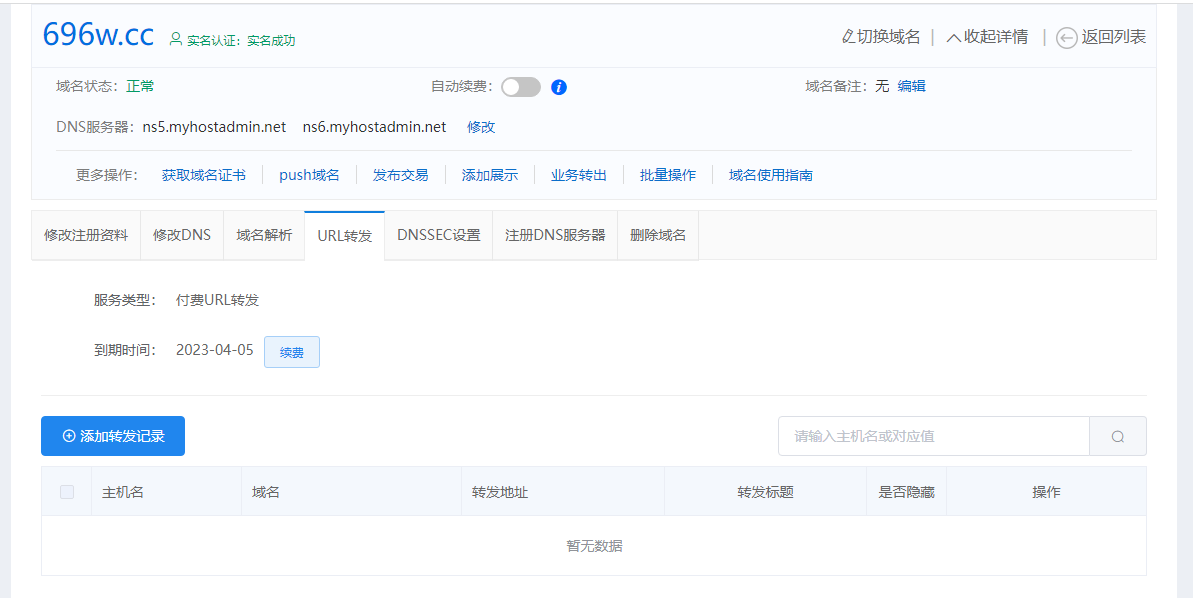Switch to the 域名解析 tab
Viewport: 1193px width, 598px height.
263,235
